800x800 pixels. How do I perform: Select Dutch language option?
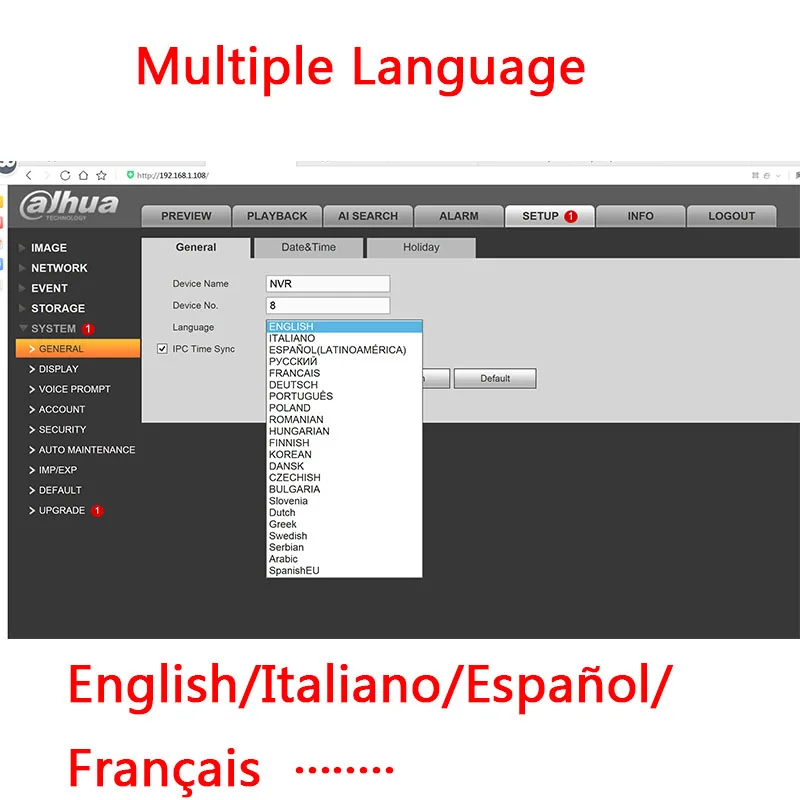(x=344, y=513)
